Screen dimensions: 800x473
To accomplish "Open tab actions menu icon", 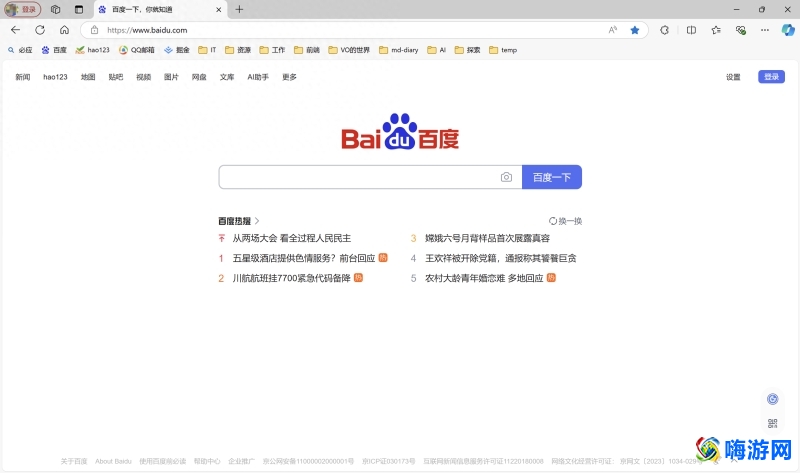I will [79, 9].
